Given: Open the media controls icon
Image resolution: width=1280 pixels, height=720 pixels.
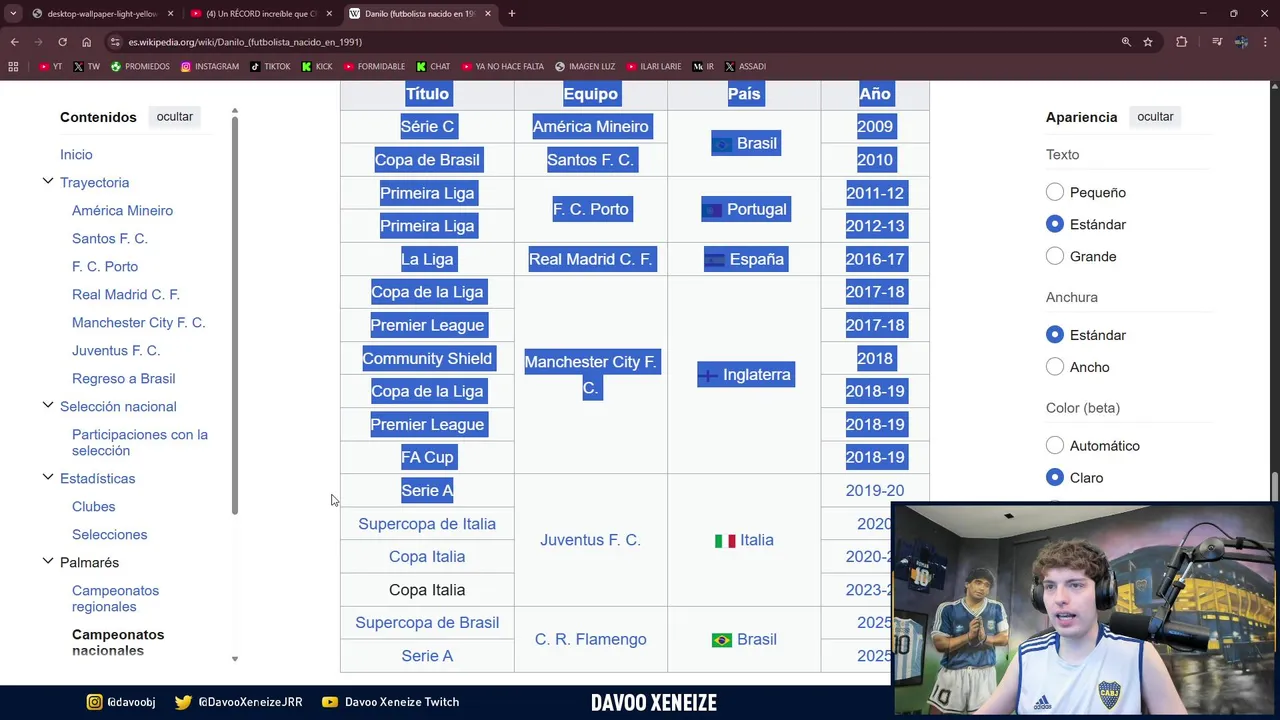Looking at the screenshot, I should 1217,42.
